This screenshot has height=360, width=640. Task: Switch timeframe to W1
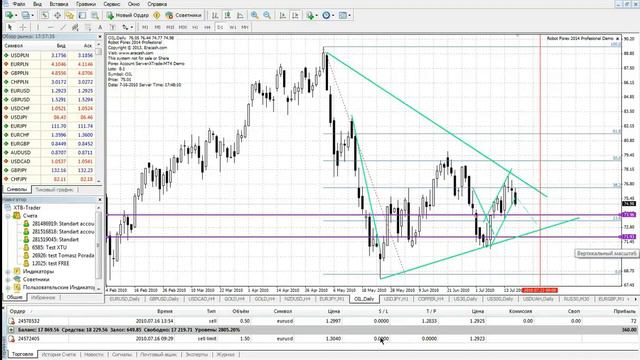[x=233, y=27]
